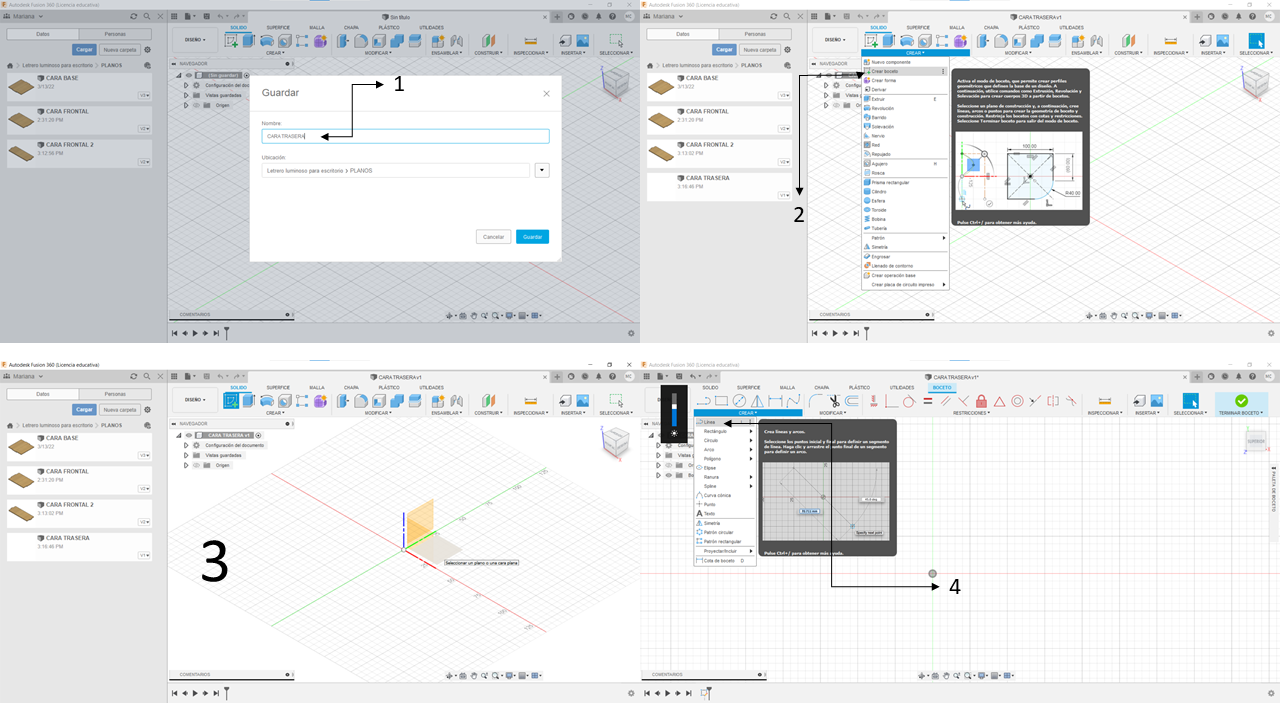Click timeline settings gear in sketch window

1270,693
